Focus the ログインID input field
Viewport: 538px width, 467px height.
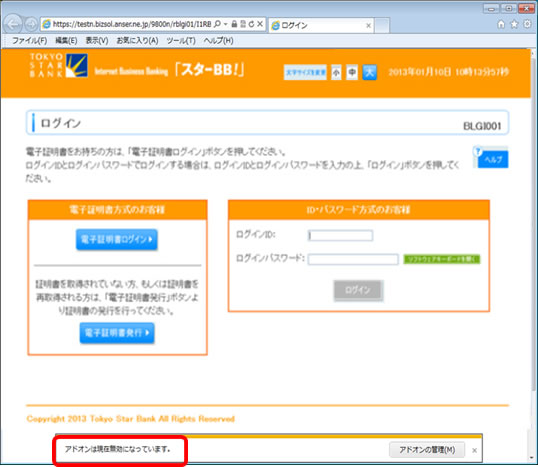coord(340,235)
